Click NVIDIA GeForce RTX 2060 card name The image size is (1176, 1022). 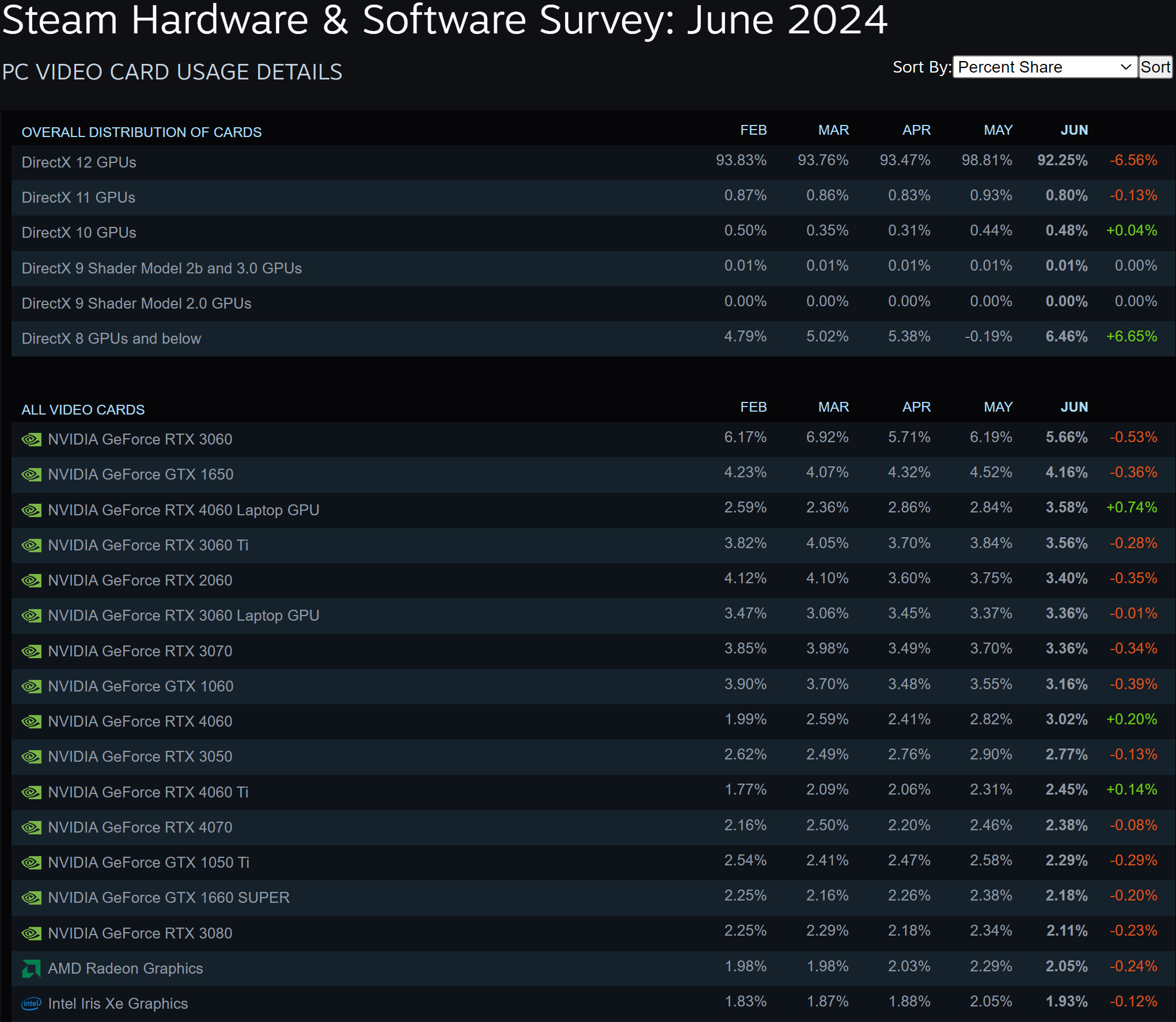[x=141, y=580]
